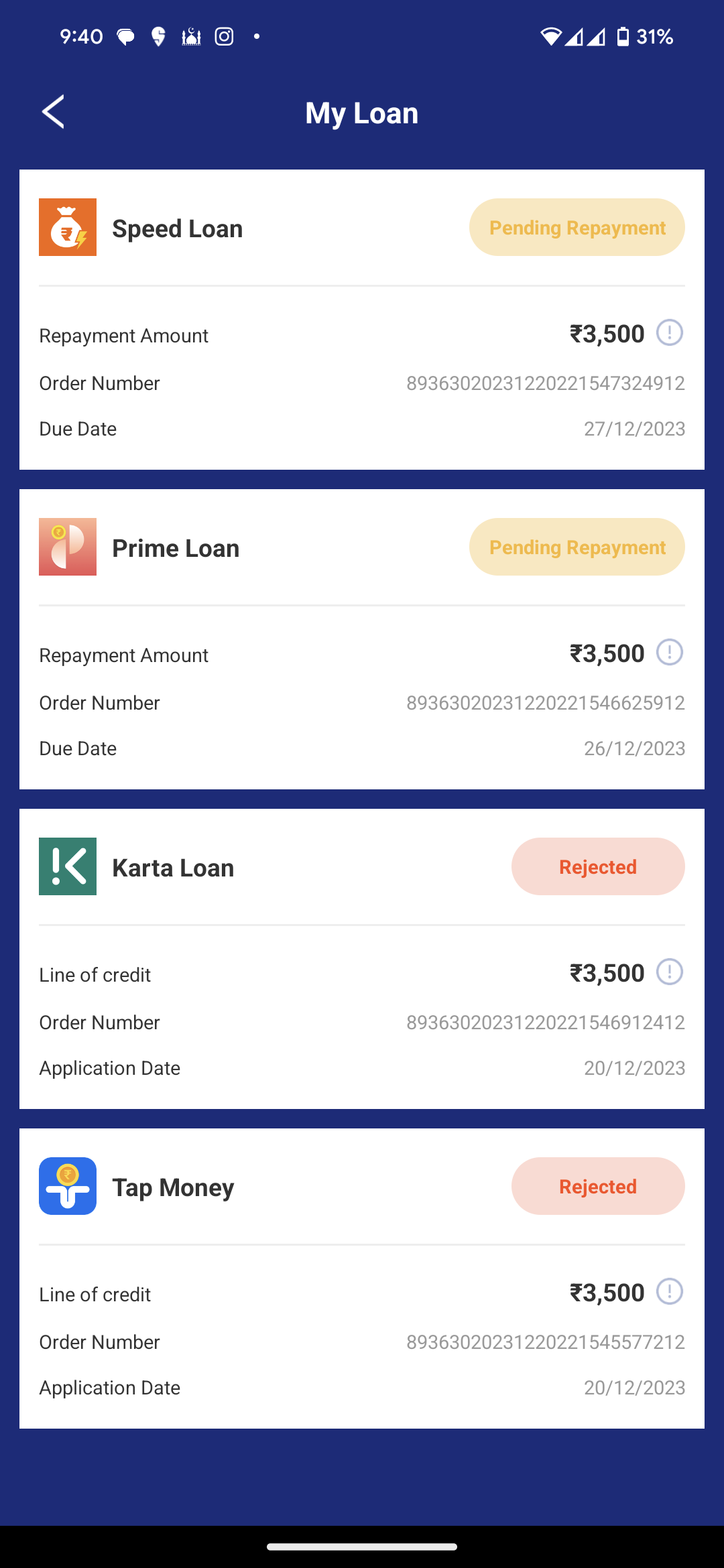
Task: Tap the Instagram notification icon in status bar
Action: pyautogui.click(x=224, y=36)
